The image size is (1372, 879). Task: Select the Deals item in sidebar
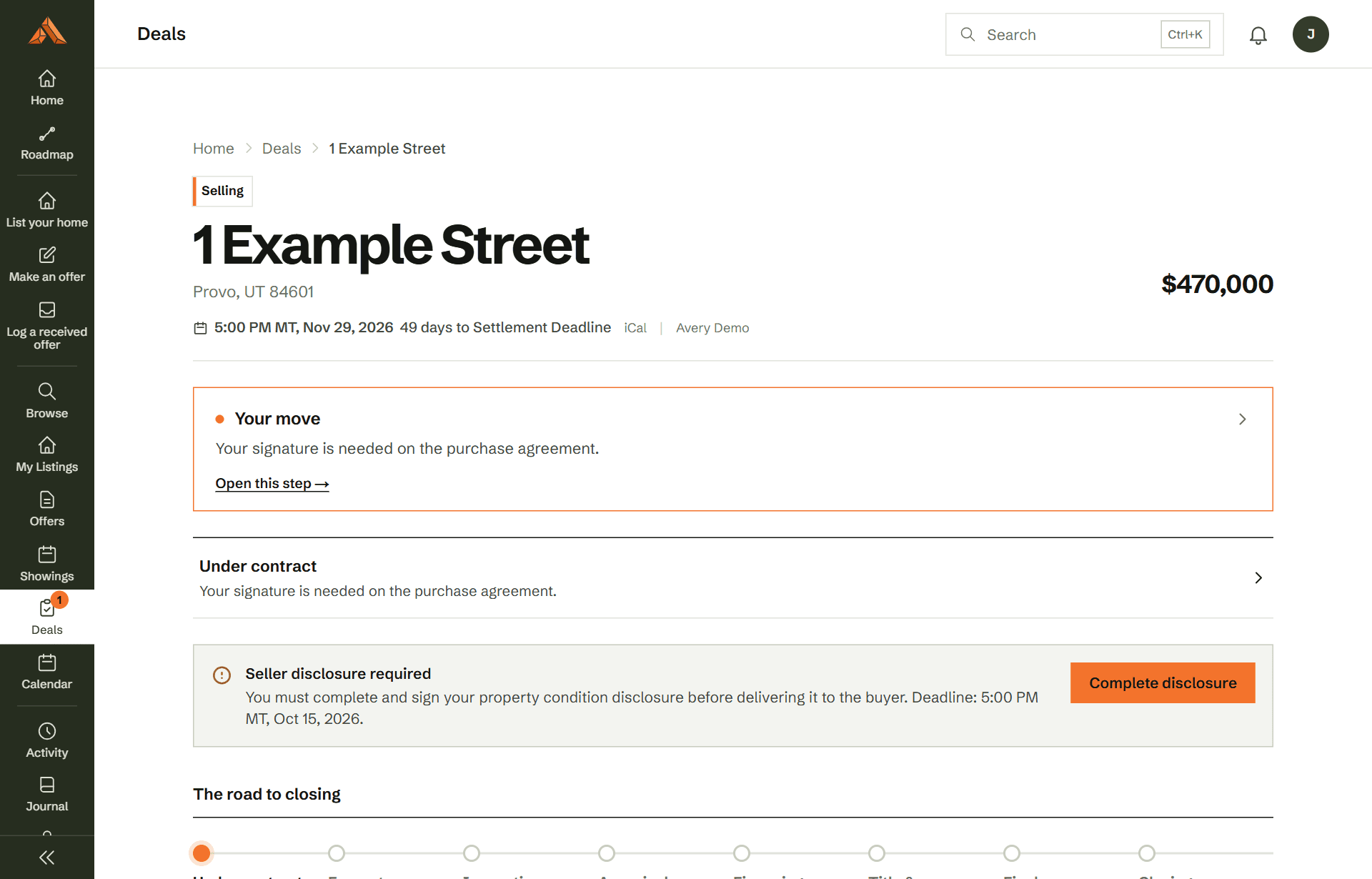pyautogui.click(x=47, y=617)
